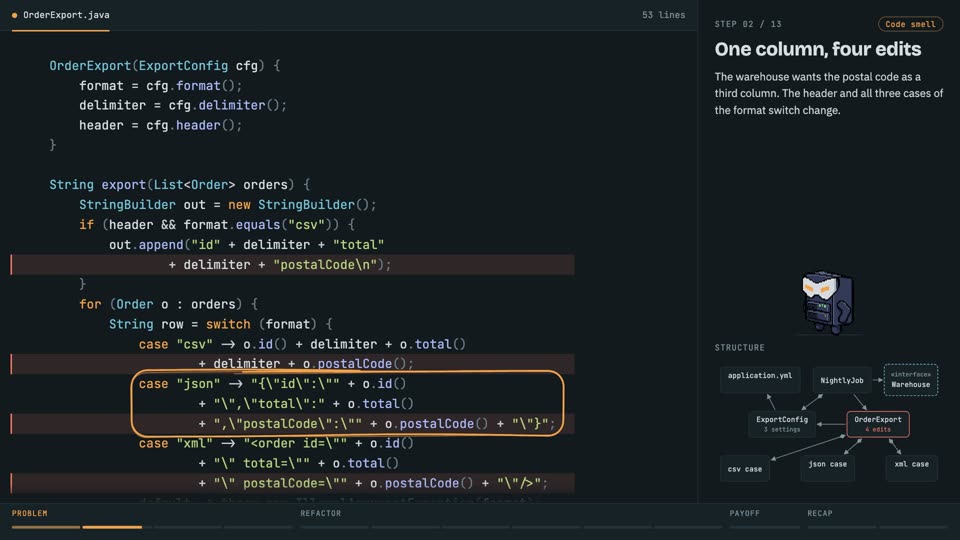
Task: Click the Code smell badge
Action: pos(910,24)
